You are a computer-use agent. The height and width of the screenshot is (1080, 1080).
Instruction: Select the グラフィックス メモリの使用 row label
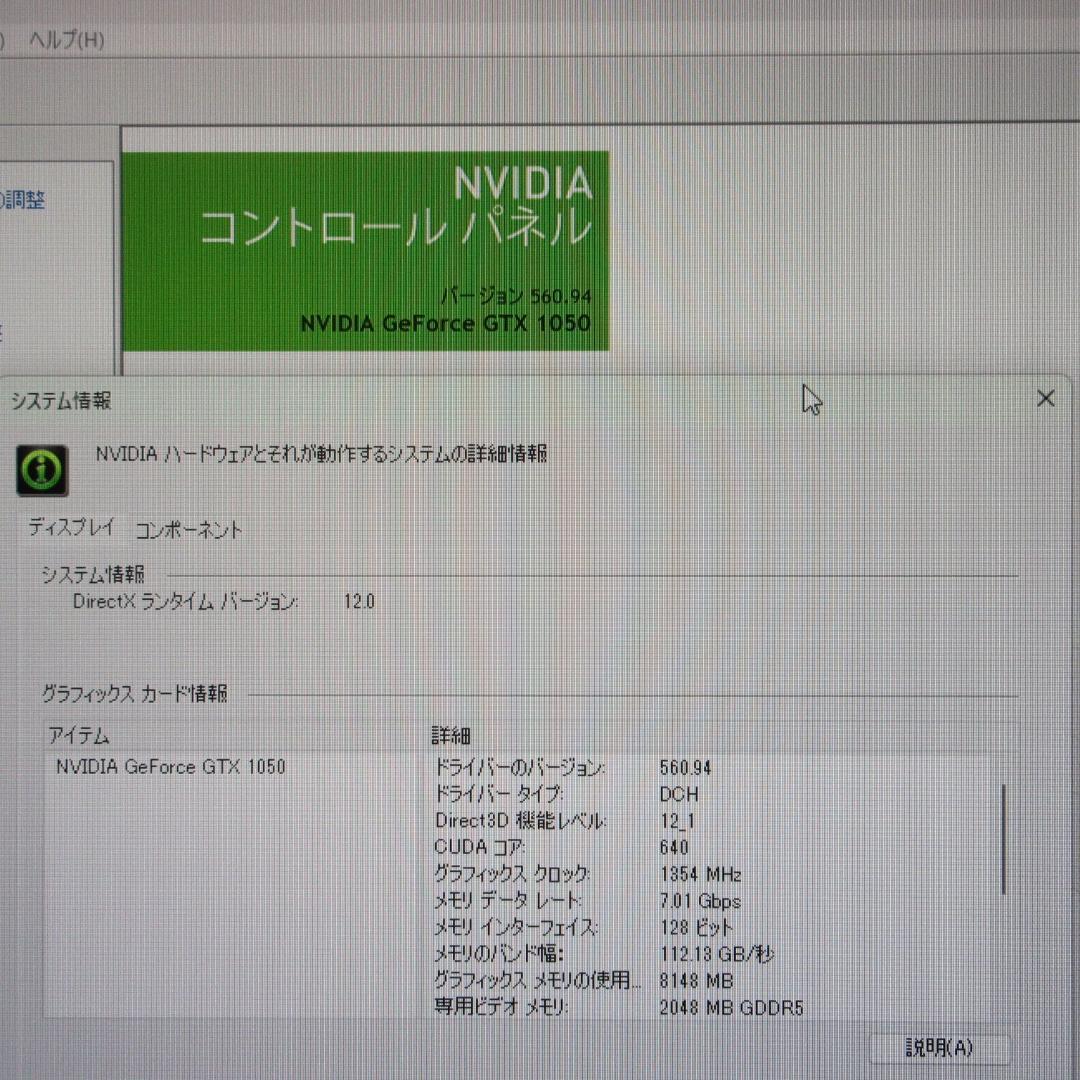coord(537,979)
